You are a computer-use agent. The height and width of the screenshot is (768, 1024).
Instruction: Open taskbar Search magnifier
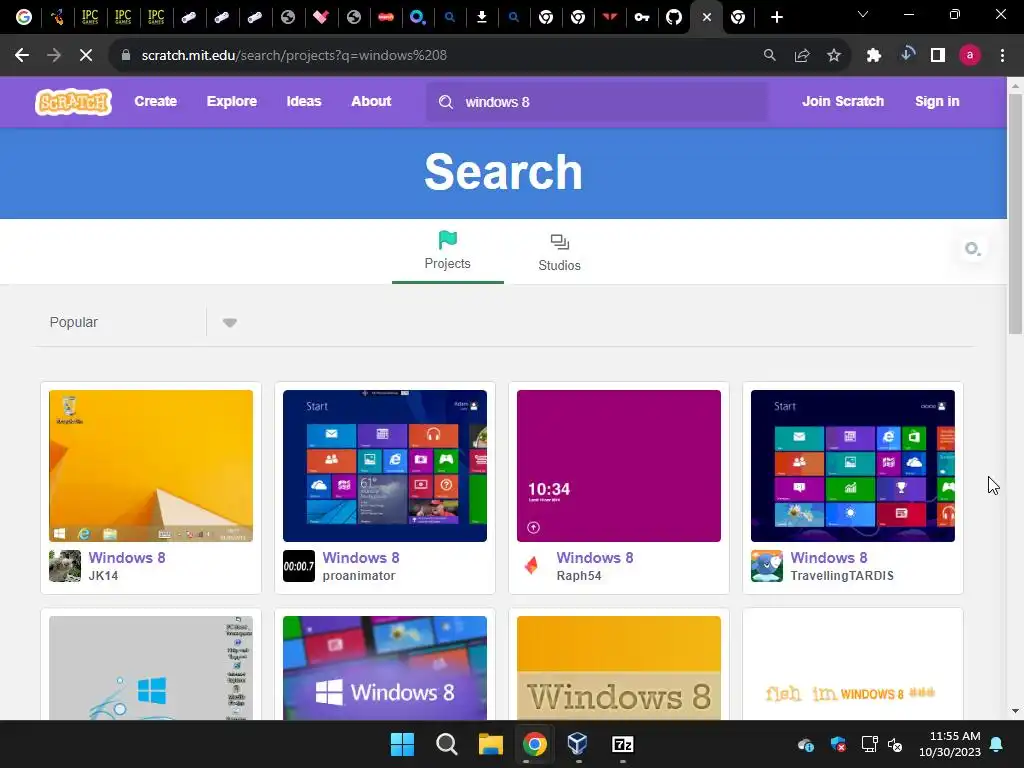coord(447,744)
